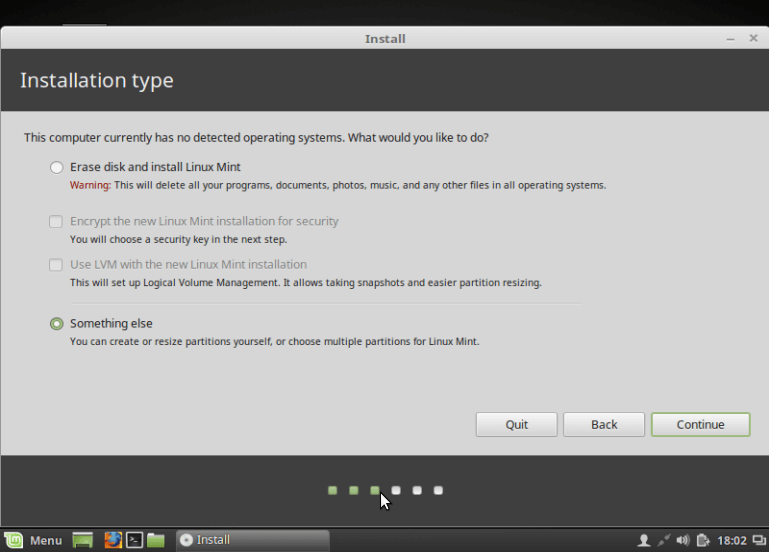Image resolution: width=769 pixels, height=552 pixels.
Task: Open the Terminal launcher in the panel
Action: (x=134, y=540)
